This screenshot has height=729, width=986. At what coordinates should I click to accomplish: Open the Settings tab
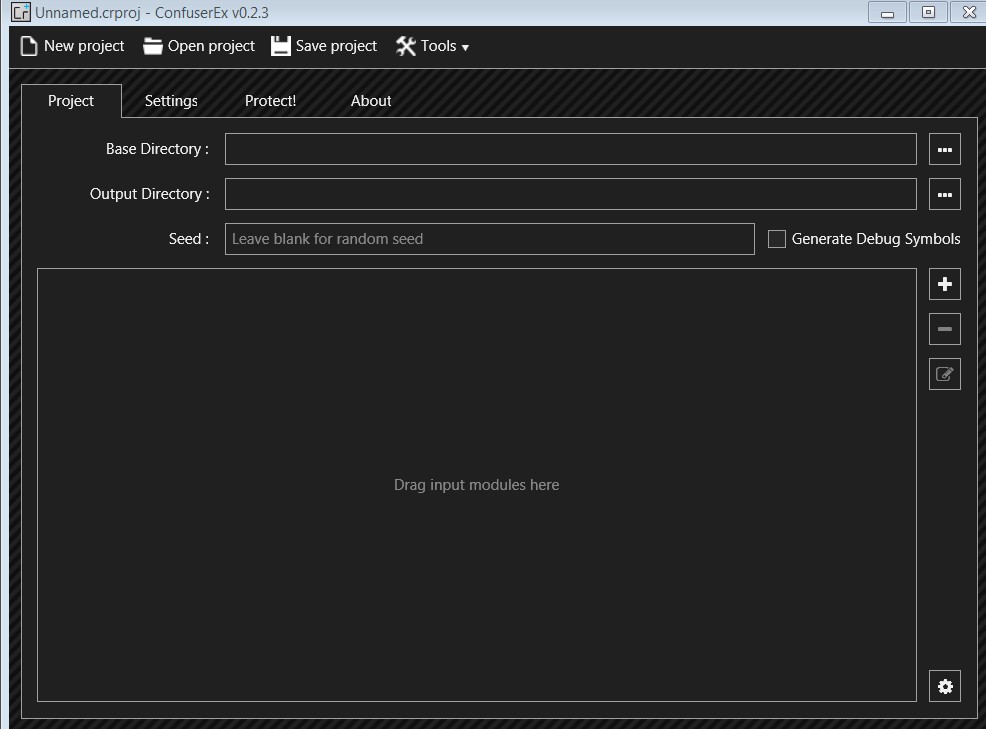(x=171, y=101)
